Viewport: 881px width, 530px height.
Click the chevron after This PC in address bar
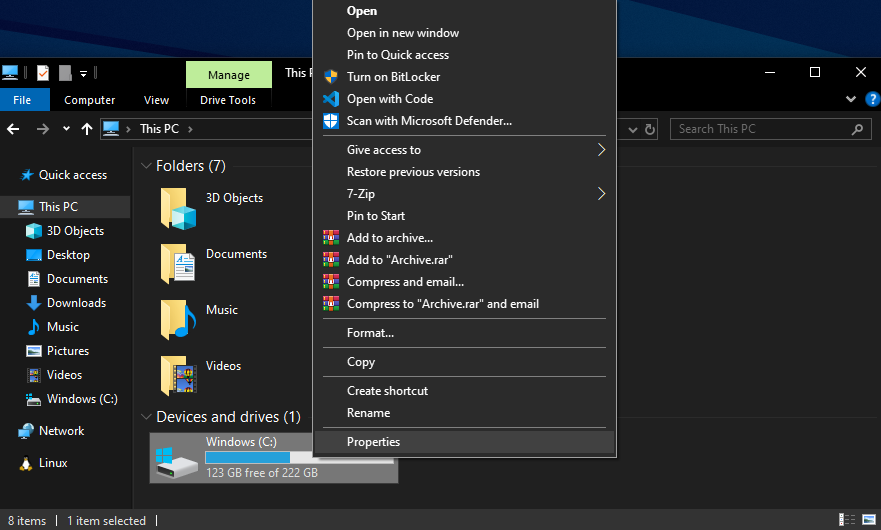(190, 129)
